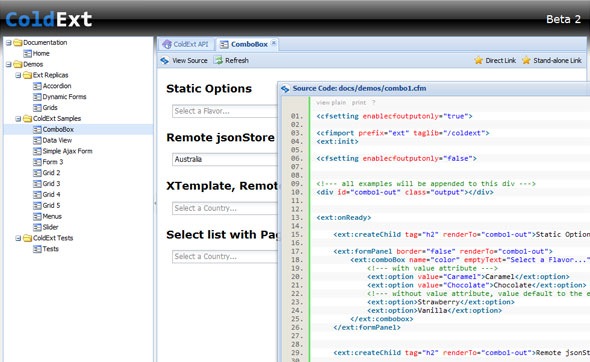Click the Data View page icon
Viewport: 590px width, 362px height.
(37, 140)
